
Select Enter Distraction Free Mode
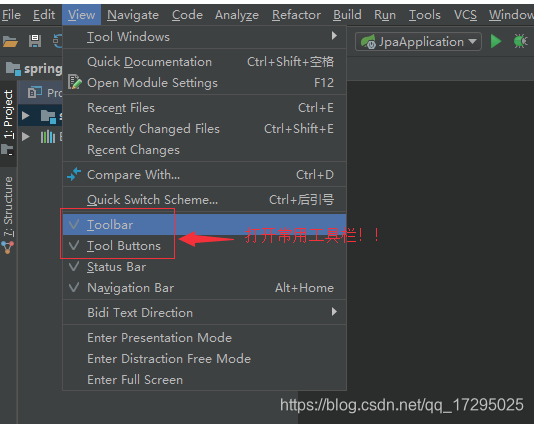pos(204,359)
